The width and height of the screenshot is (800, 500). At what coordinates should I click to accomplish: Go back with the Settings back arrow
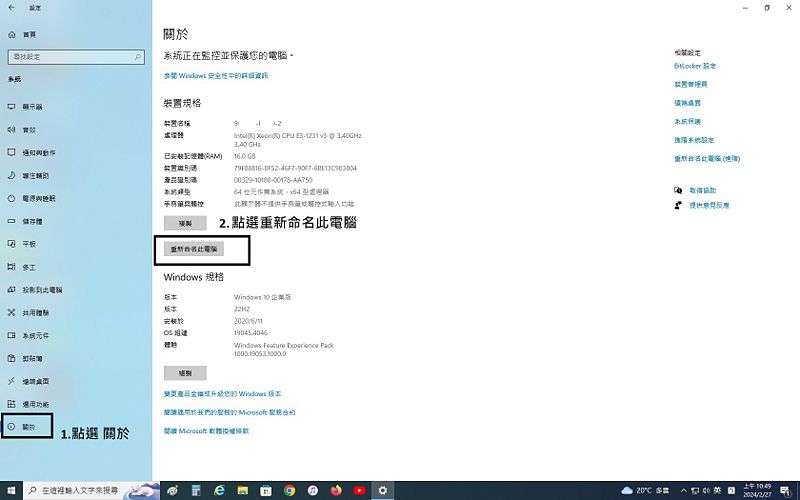pos(11,8)
